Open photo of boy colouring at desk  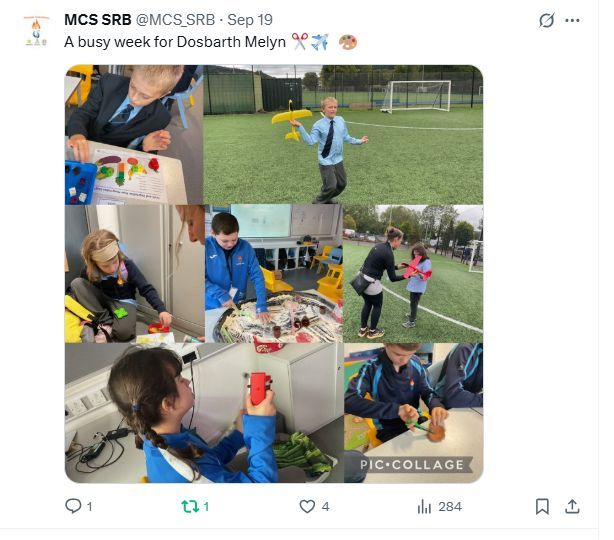[x=133, y=134]
